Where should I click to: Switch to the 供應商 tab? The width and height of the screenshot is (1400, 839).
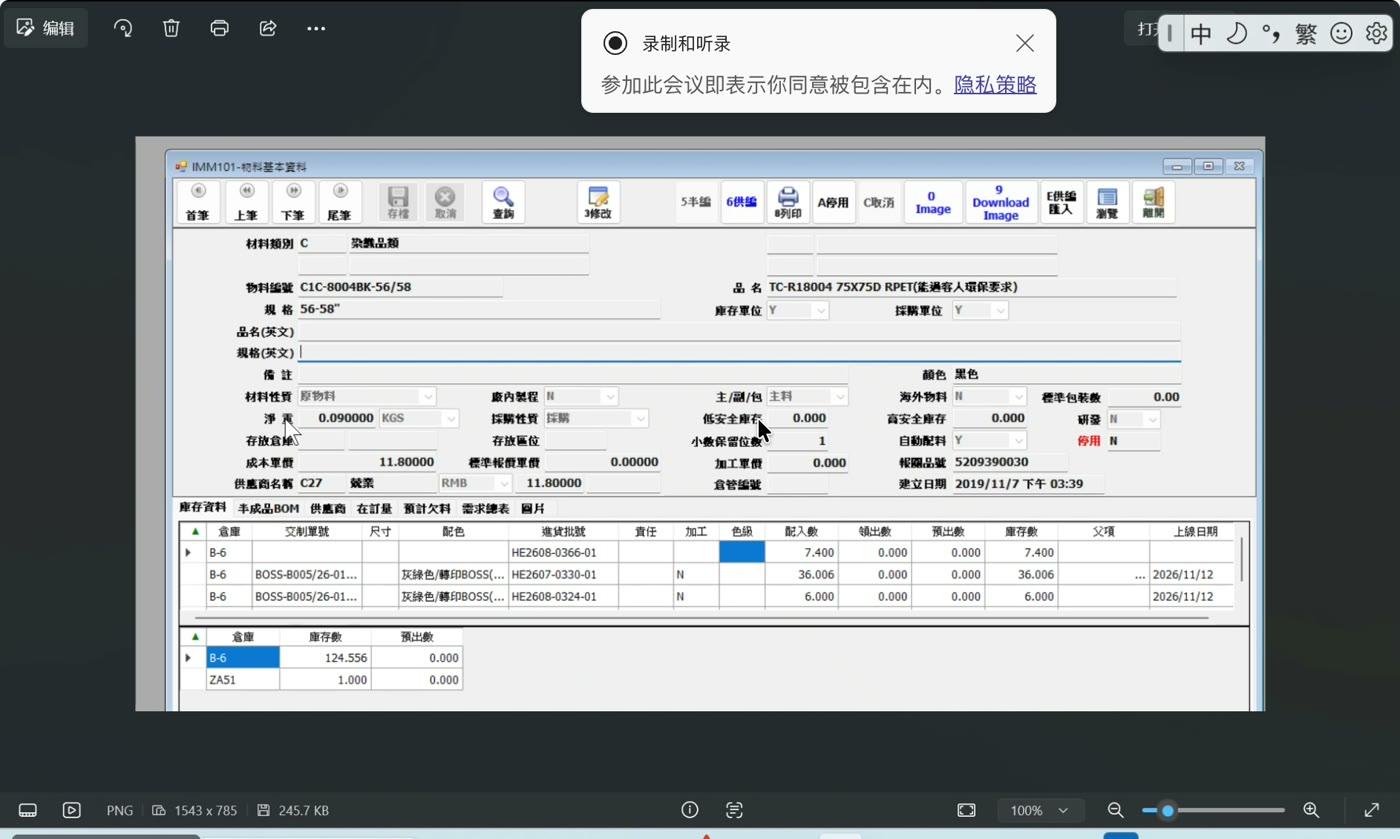pyautogui.click(x=328, y=509)
